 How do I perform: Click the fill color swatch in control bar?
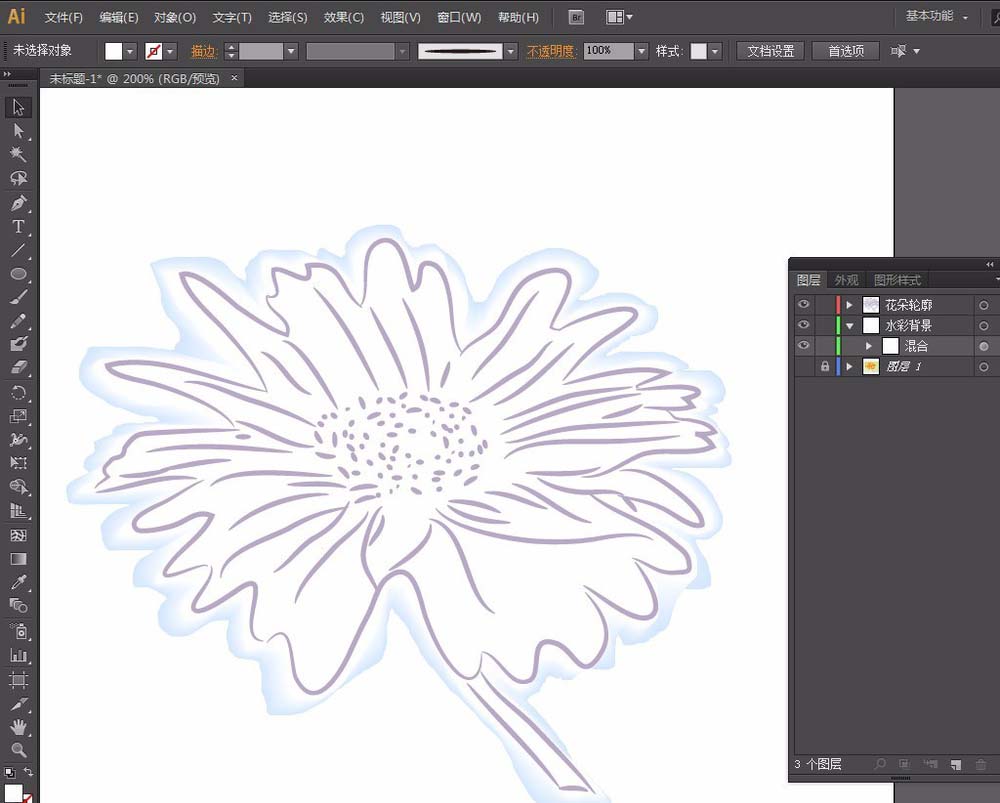tap(113, 51)
